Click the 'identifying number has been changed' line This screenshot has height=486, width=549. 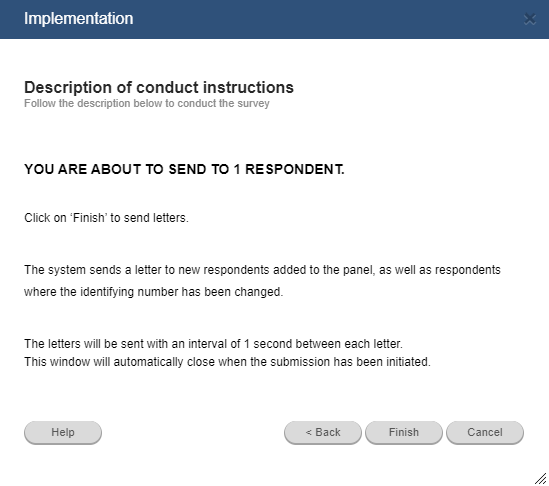(x=153, y=292)
